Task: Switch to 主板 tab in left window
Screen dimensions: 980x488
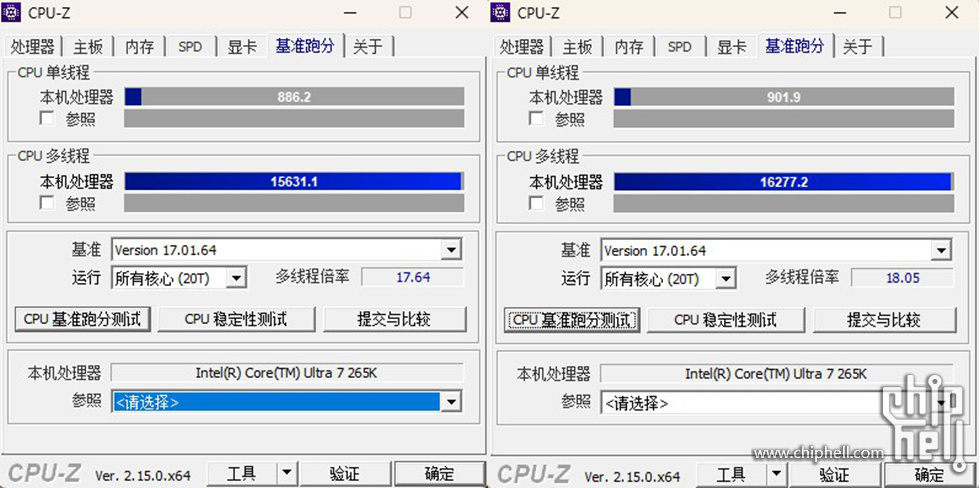Action: coord(88,47)
